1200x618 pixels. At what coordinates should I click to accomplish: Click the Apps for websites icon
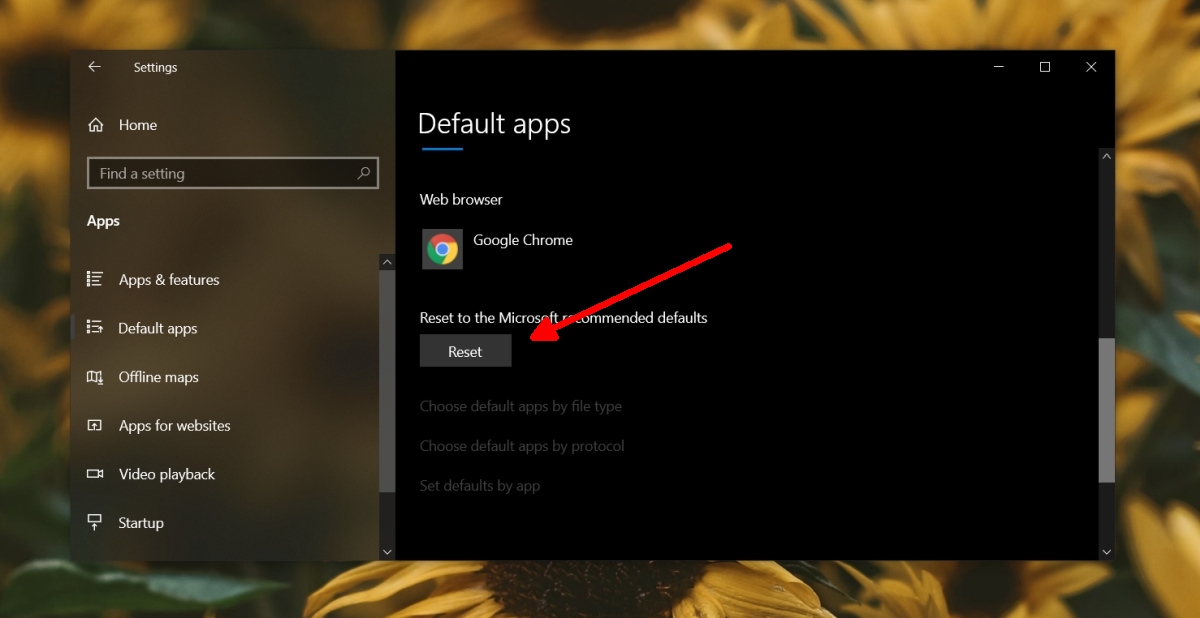coord(96,425)
